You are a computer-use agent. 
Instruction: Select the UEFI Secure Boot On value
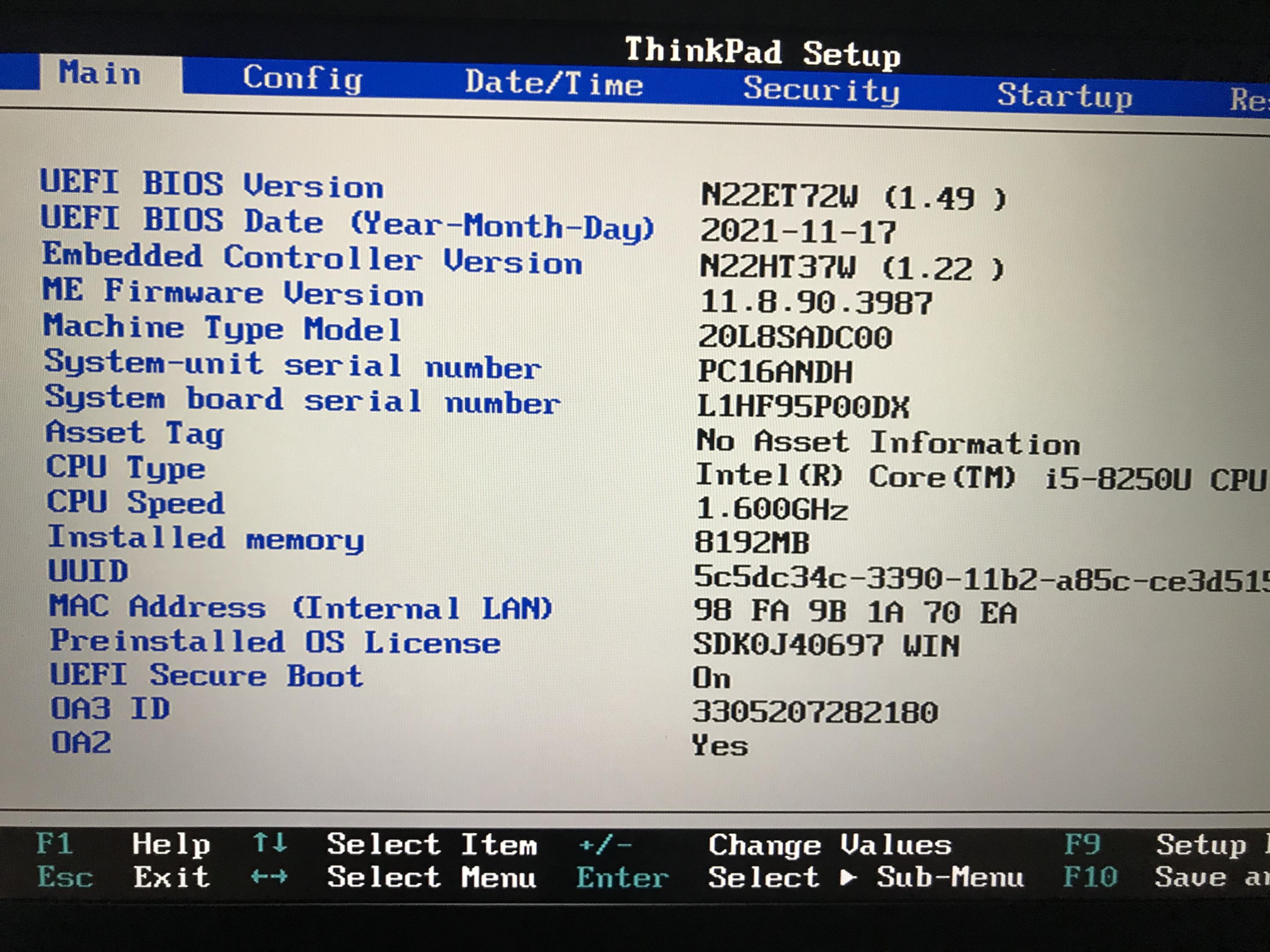(x=711, y=678)
